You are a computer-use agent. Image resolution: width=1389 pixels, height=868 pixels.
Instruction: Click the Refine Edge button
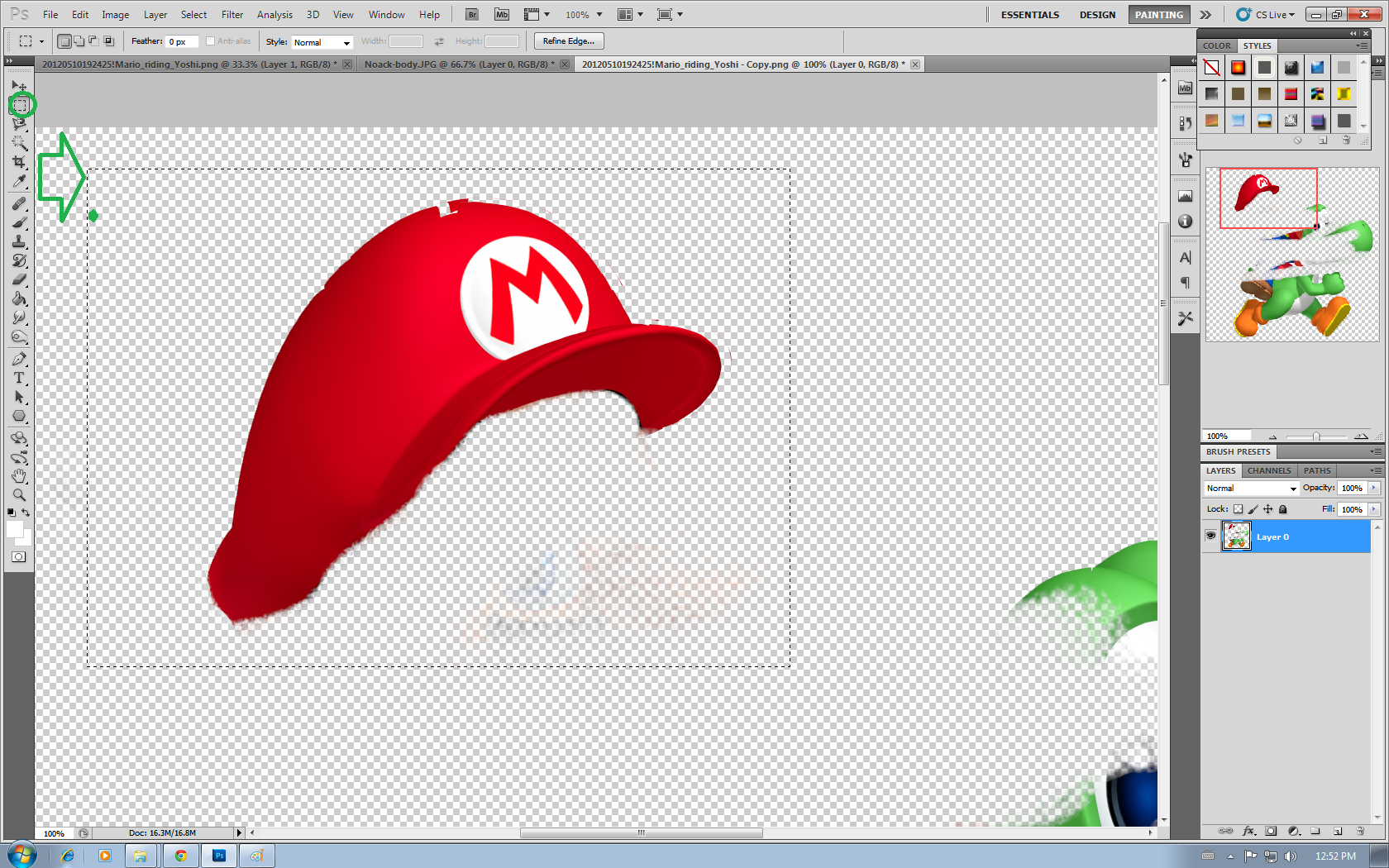pyautogui.click(x=569, y=41)
